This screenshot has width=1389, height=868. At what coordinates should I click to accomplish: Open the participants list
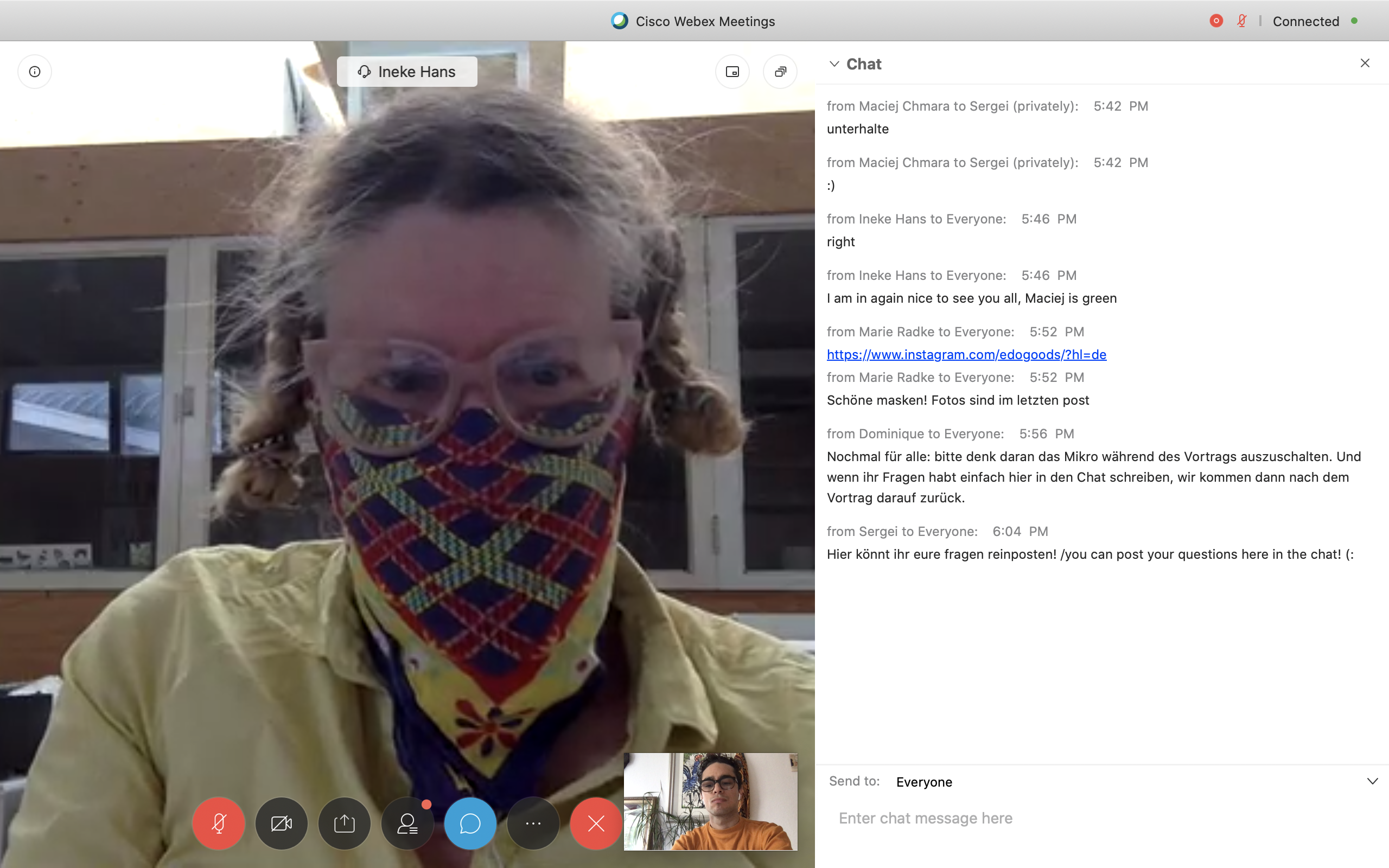(407, 823)
